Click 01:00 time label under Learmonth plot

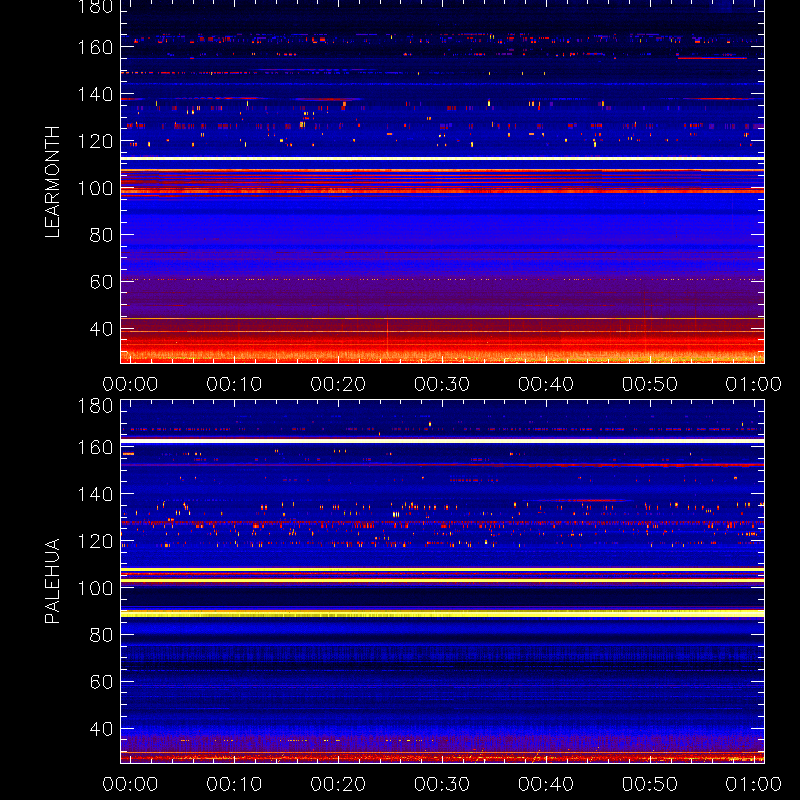click(x=754, y=384)
